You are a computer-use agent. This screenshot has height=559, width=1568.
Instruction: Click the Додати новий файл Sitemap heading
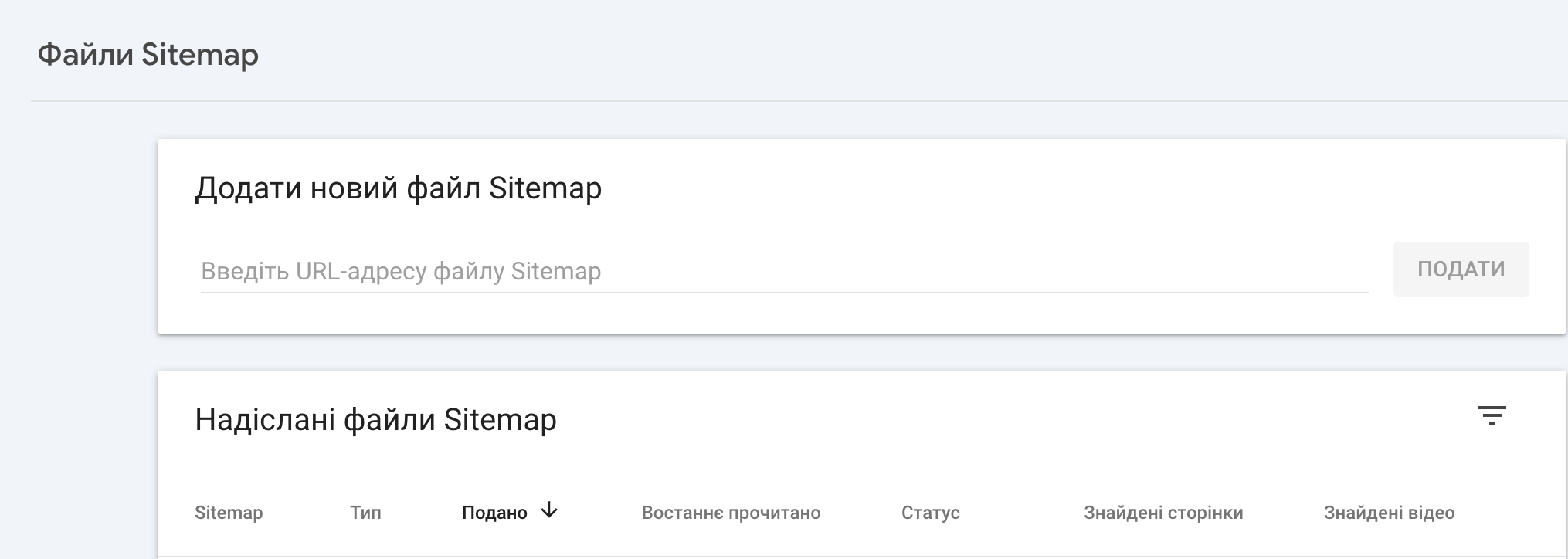point(398,188)
